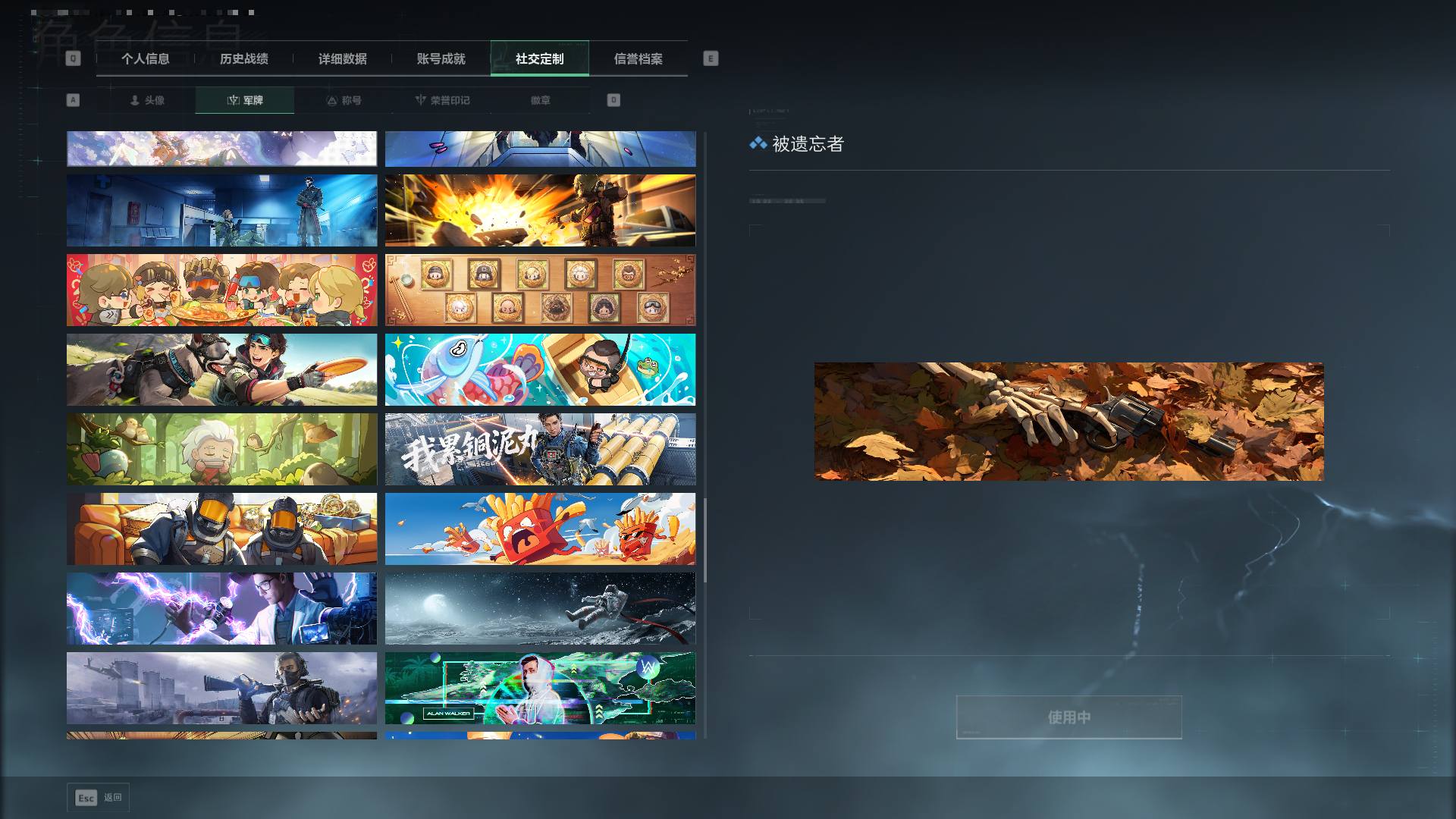Select the astronaut moon banner
Image resolution: width=1456 pixels, height=819 pixels.
[540, 609]
